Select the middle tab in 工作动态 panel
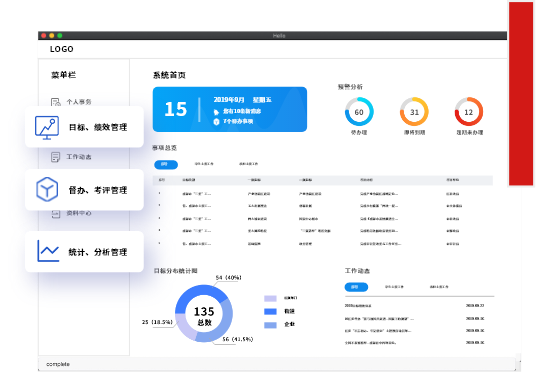 [394, 287]
